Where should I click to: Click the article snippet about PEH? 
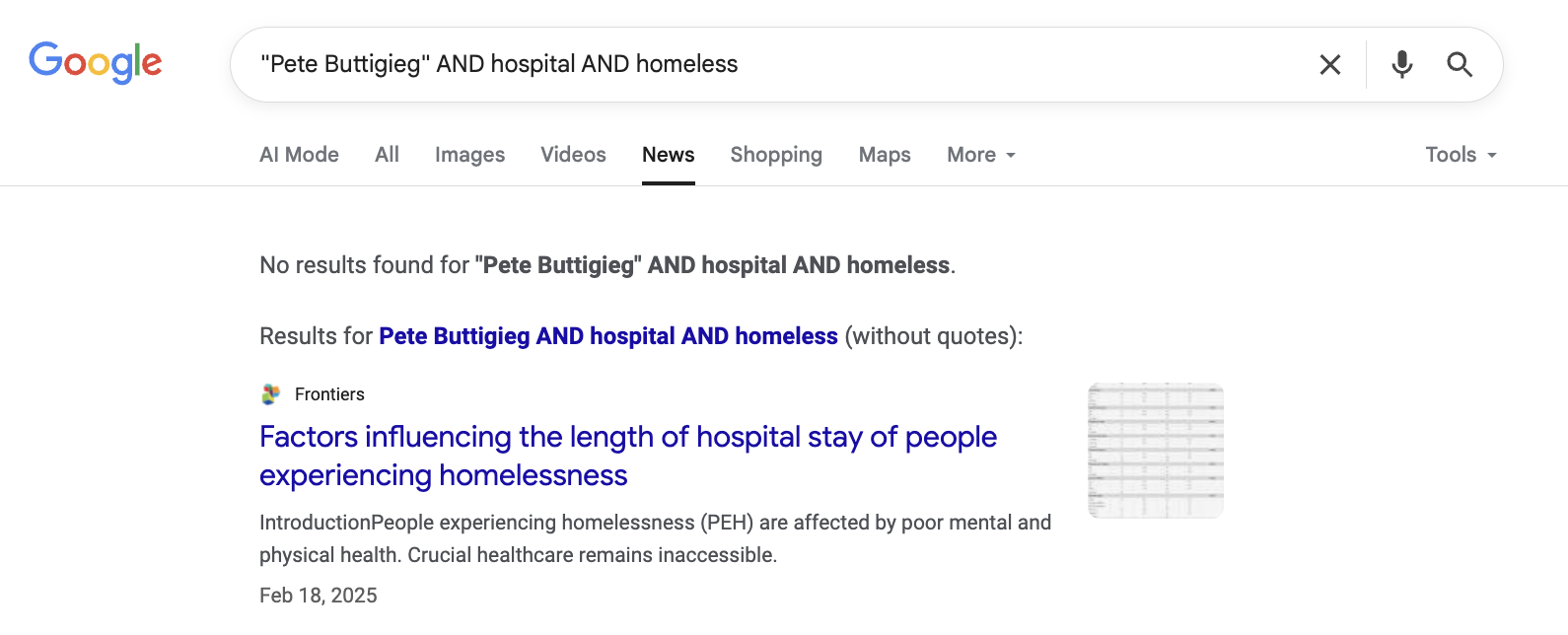pyautogui.click(x=655, y=538)
